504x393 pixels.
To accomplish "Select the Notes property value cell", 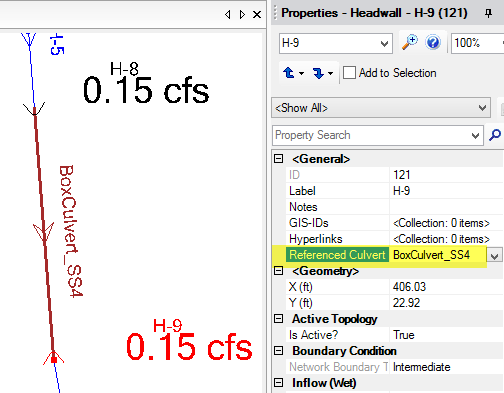I will [x=446, y=207].
